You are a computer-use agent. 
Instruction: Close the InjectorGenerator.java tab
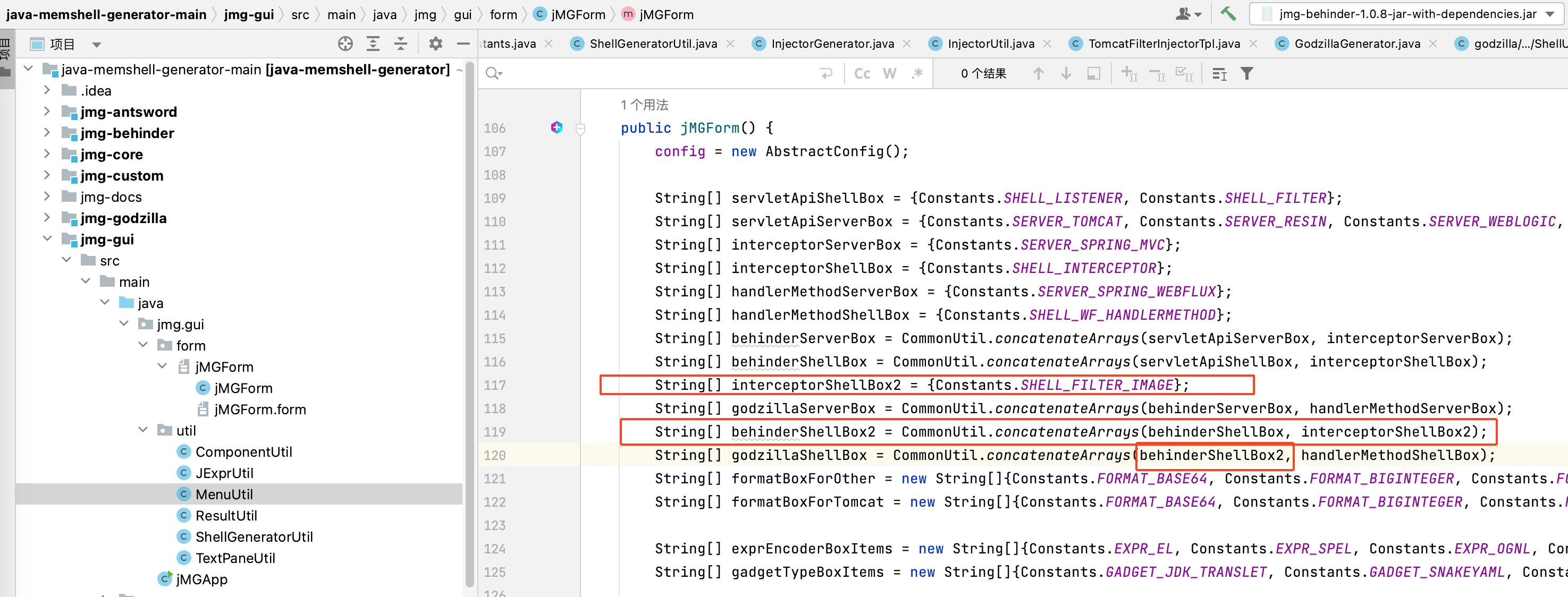pos(907,44)
